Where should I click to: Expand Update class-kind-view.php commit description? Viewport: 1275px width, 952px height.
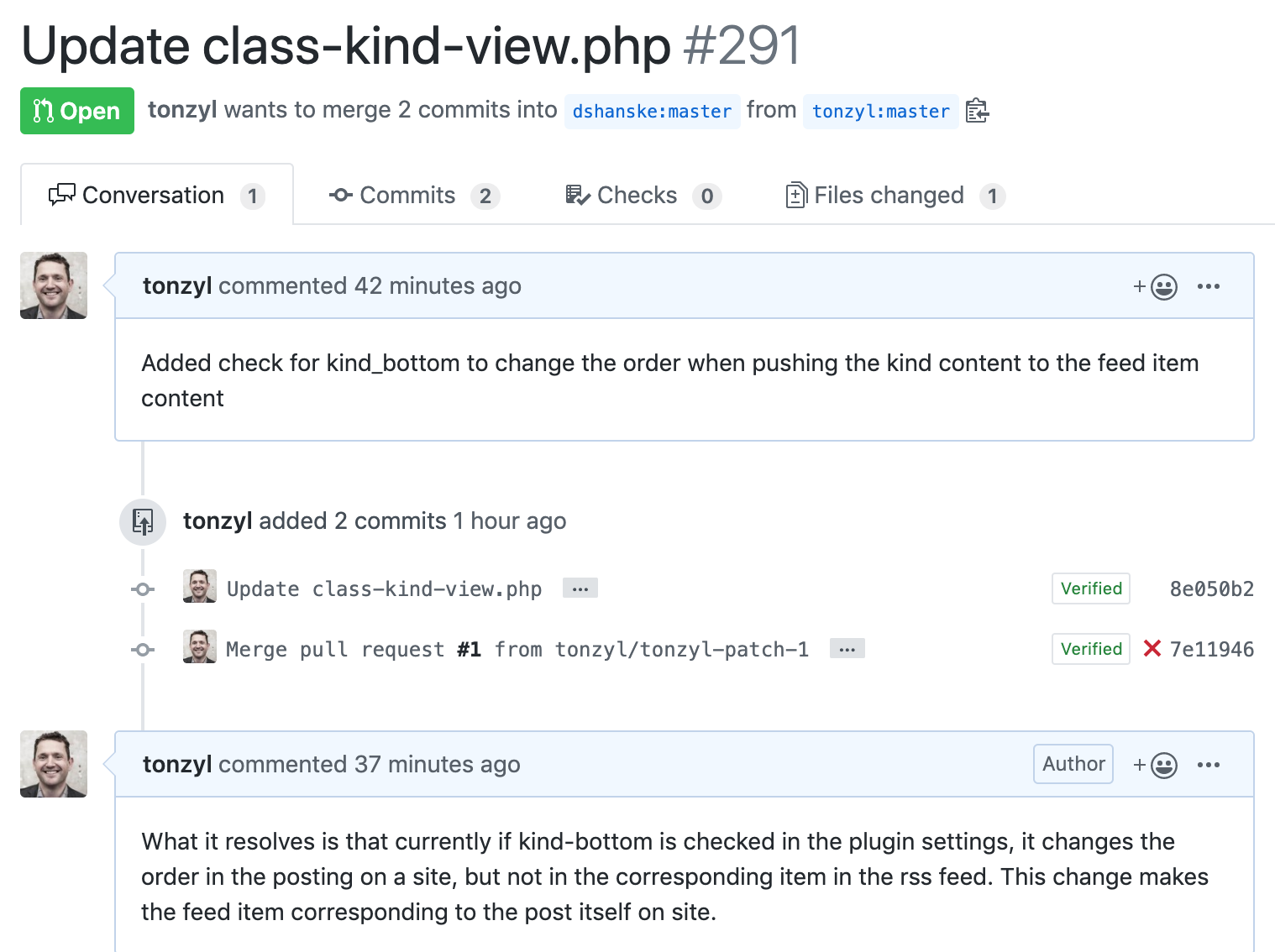[580, 588]
